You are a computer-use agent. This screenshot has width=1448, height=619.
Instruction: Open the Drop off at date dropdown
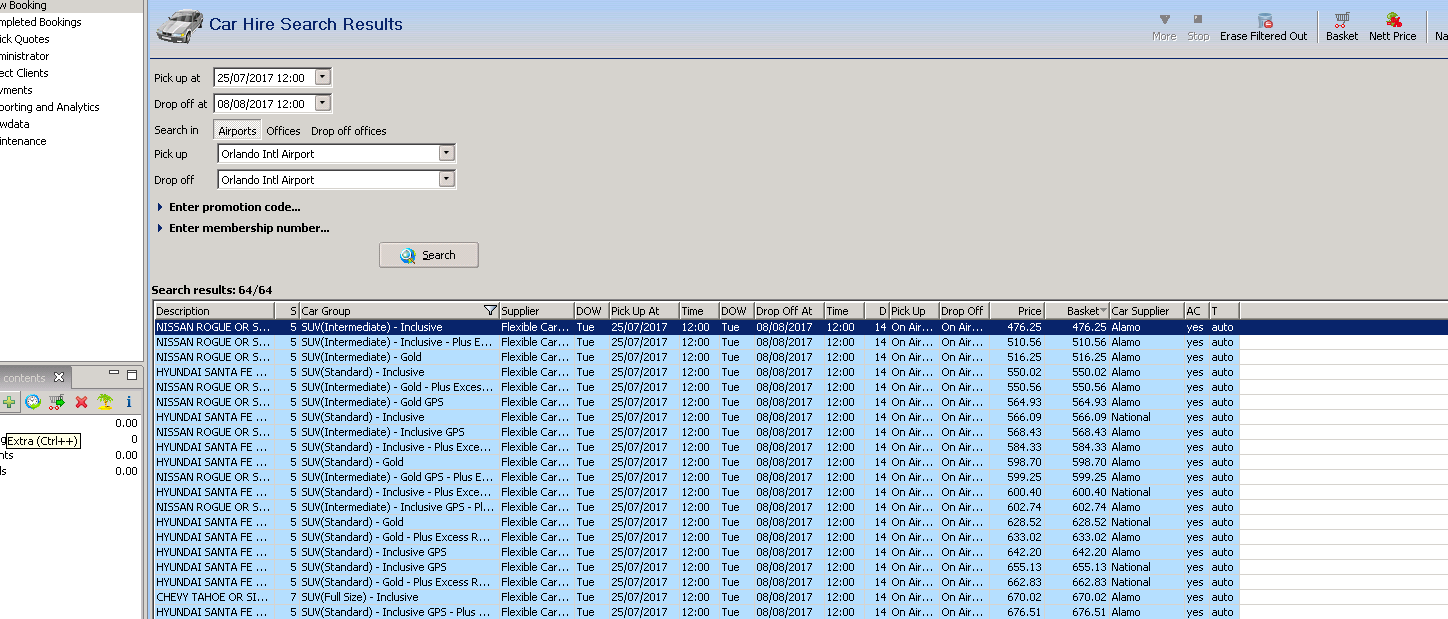click(322, 103)
